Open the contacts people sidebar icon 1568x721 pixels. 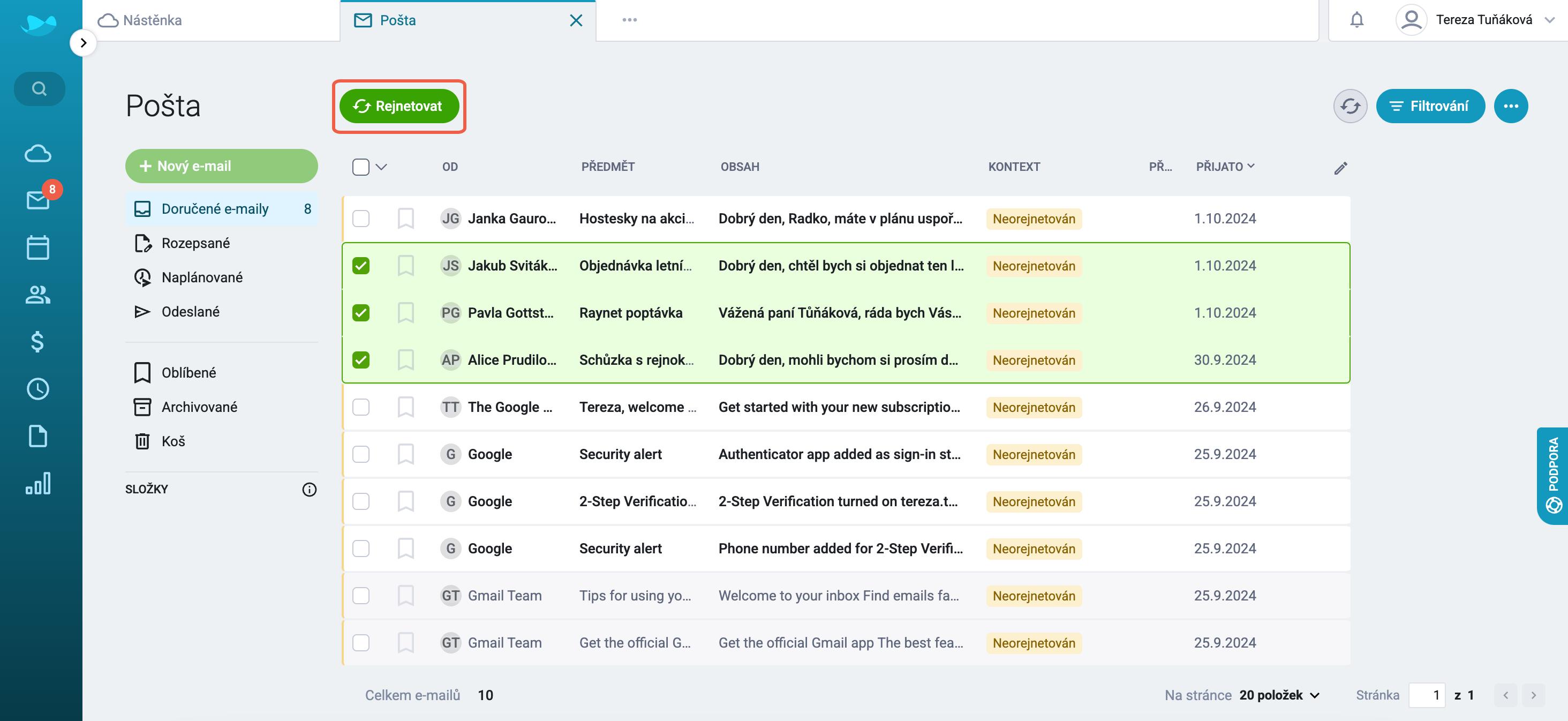37,295
